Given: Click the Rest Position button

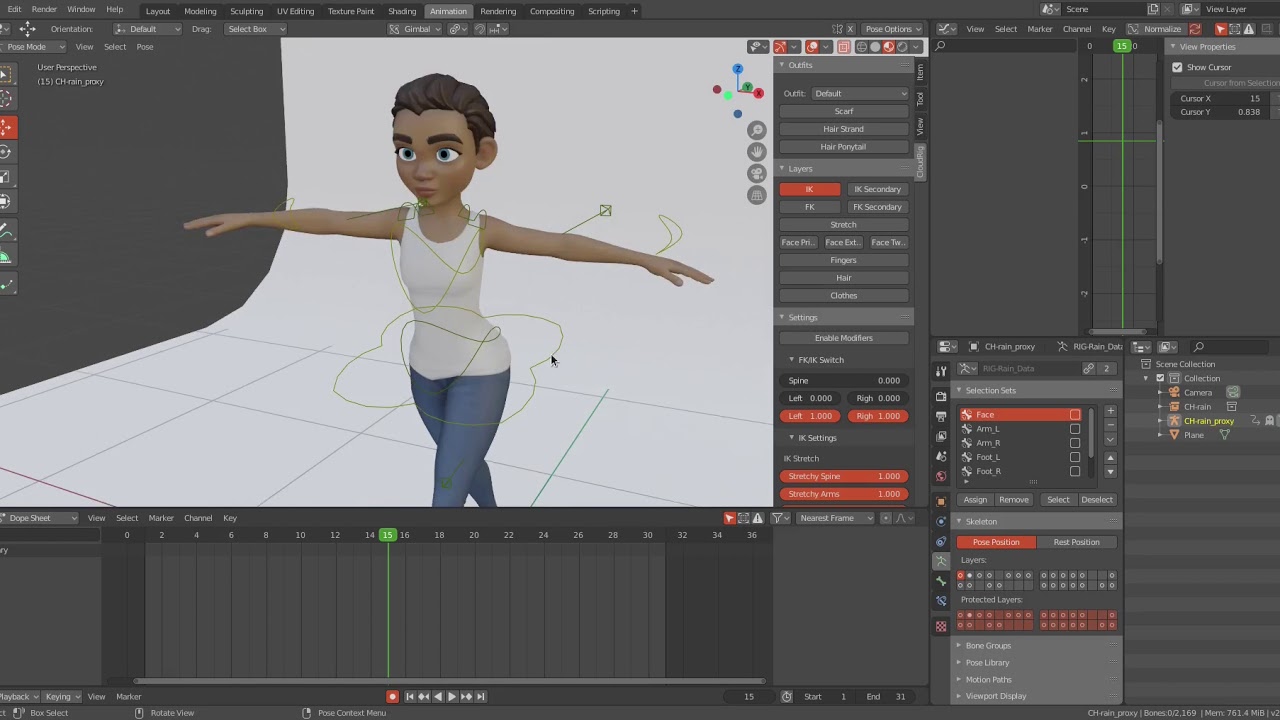Looking at the screenshot, I should pos(1076,542).
